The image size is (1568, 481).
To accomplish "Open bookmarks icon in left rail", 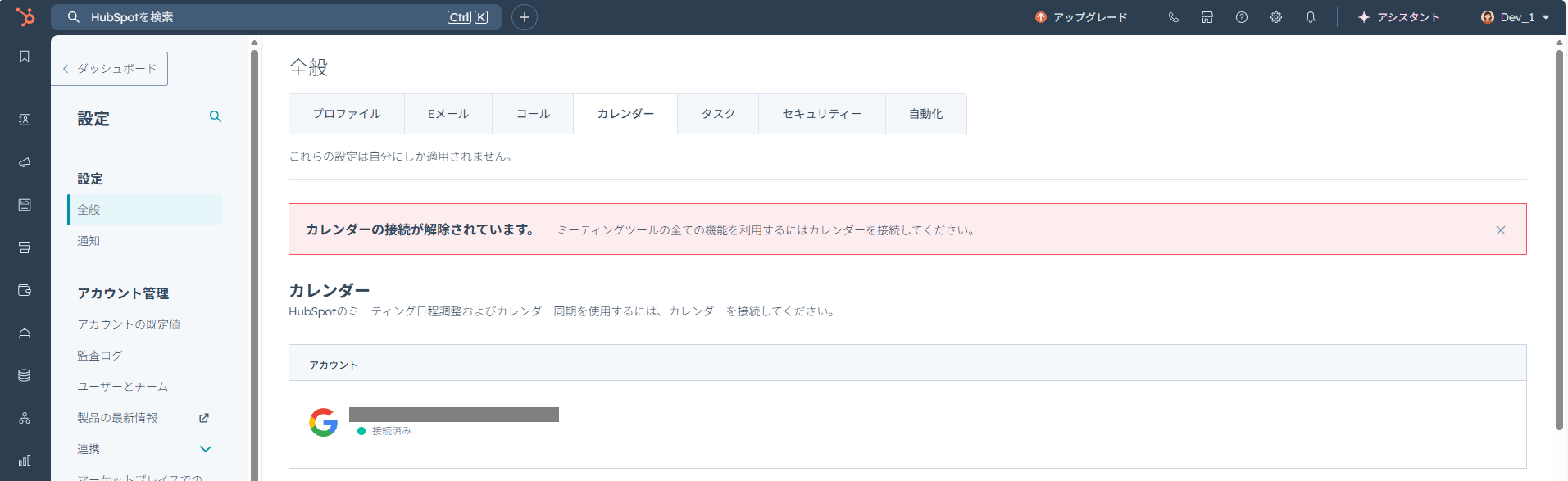I will pyautogui.click(x=25, y=57).
